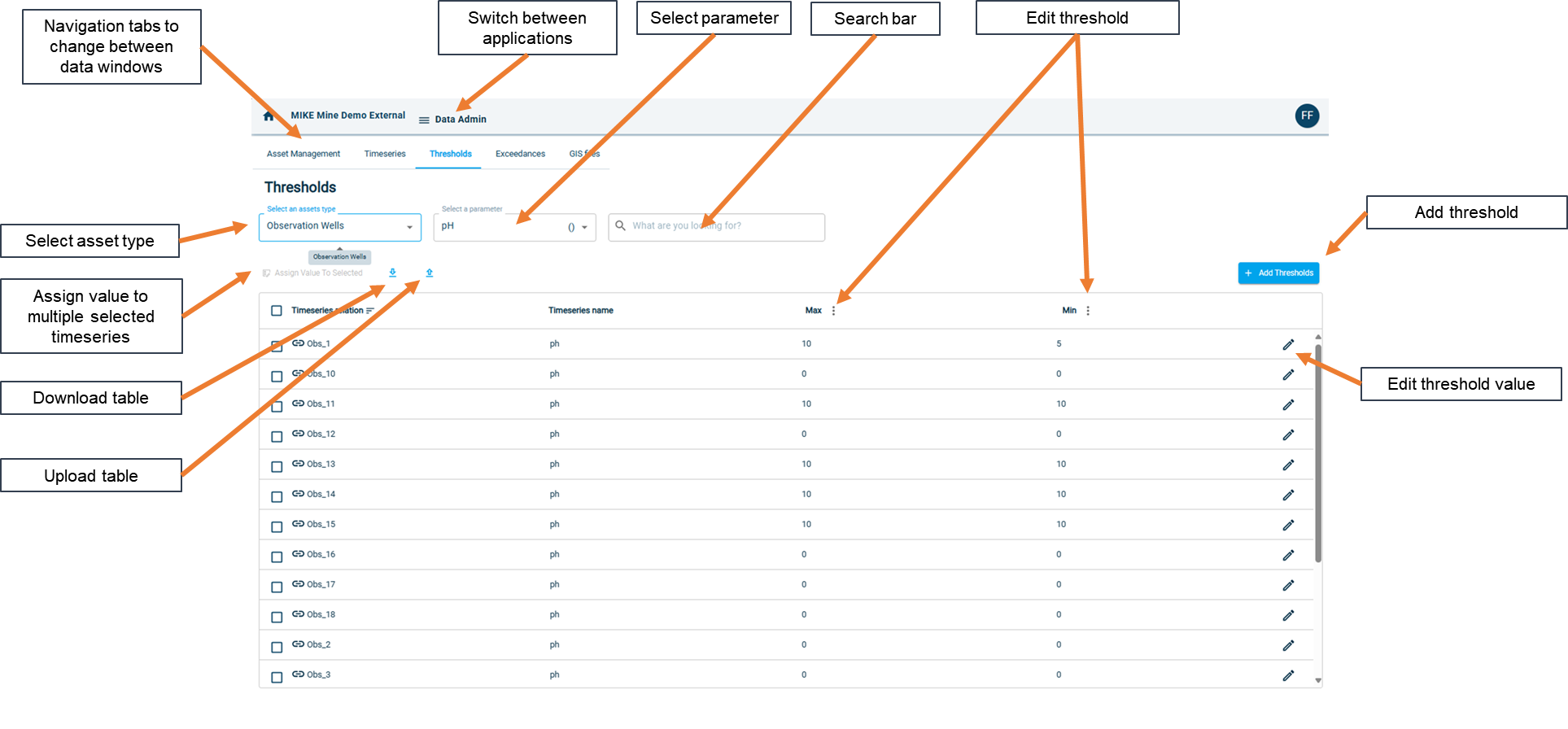Go to the Timeseries tab

(385, 154)
